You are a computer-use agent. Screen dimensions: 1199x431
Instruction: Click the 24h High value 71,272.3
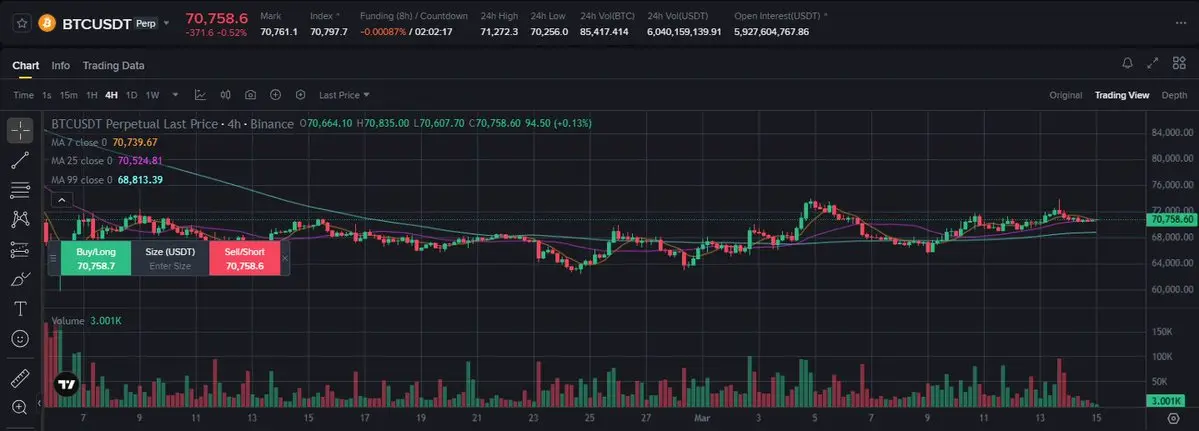click(x=499, y=32)
